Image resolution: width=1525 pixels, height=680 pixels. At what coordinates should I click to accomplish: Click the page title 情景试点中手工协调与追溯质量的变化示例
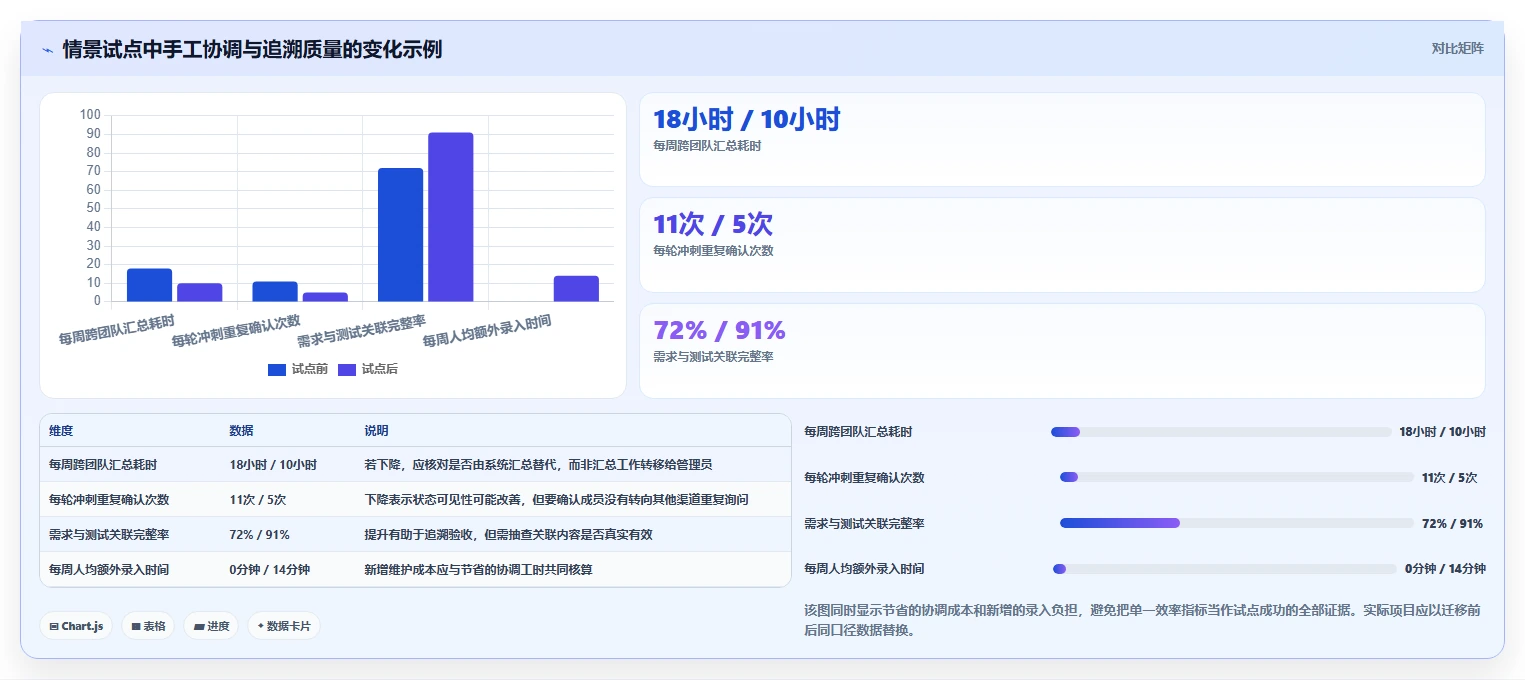click(252, 49)
